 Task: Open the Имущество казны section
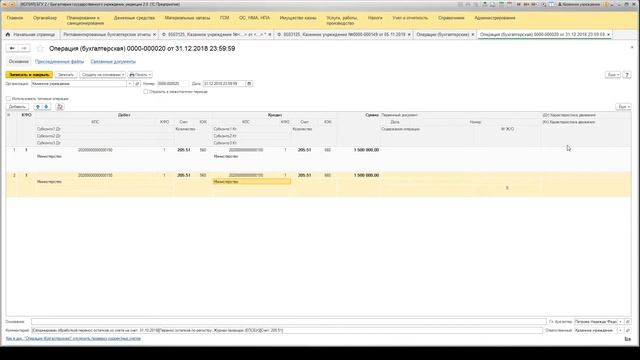click(298, 18)
